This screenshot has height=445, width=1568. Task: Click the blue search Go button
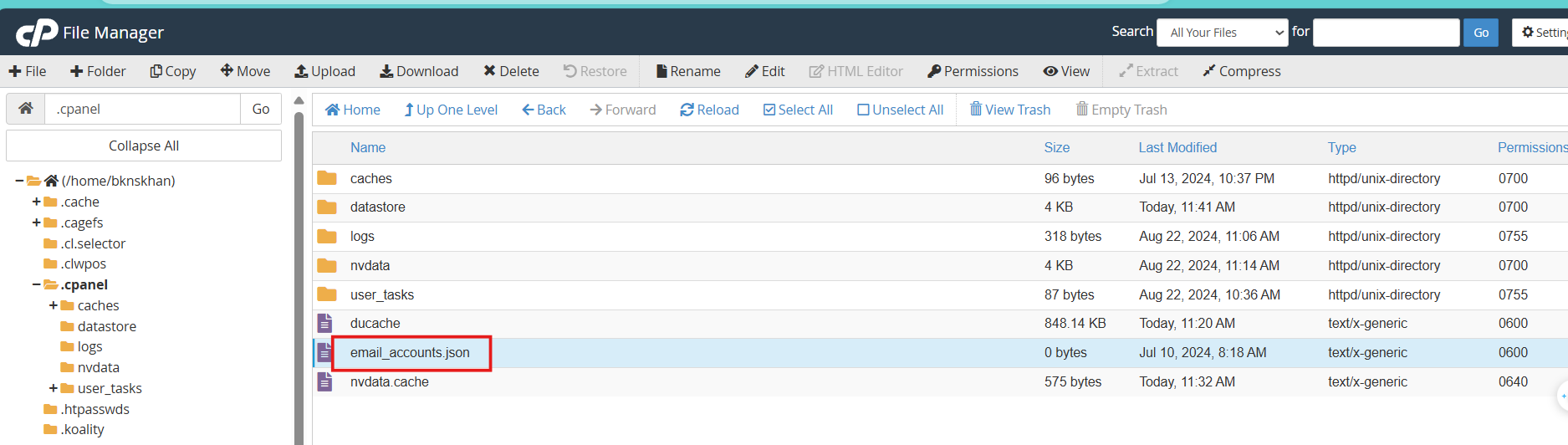1481,33
